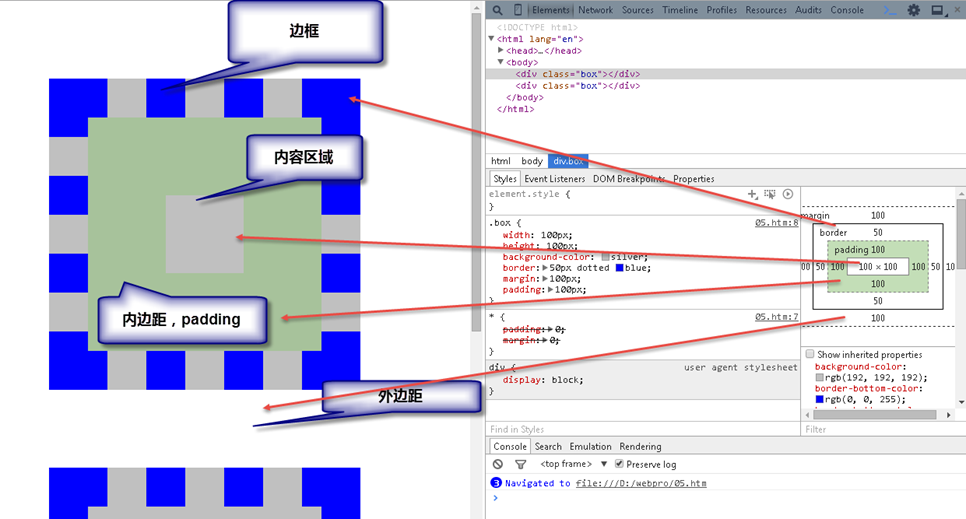Click the element.style rule header
The width and height of the screenshot is (966, 519).
(x=530, y=194)
